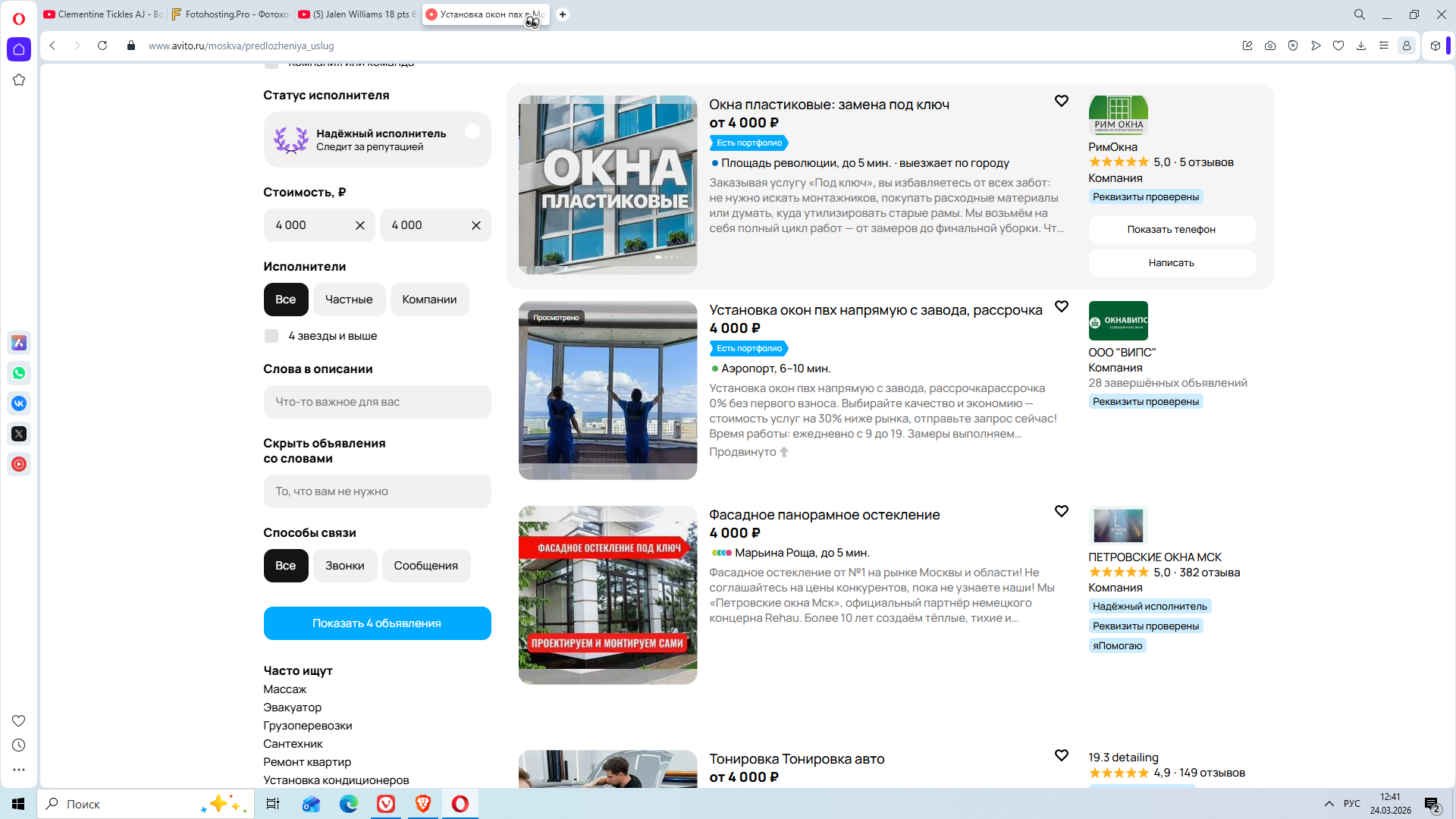Clear the maximum price 4 000 field
1456x819 pixels.
click(476, 225)
